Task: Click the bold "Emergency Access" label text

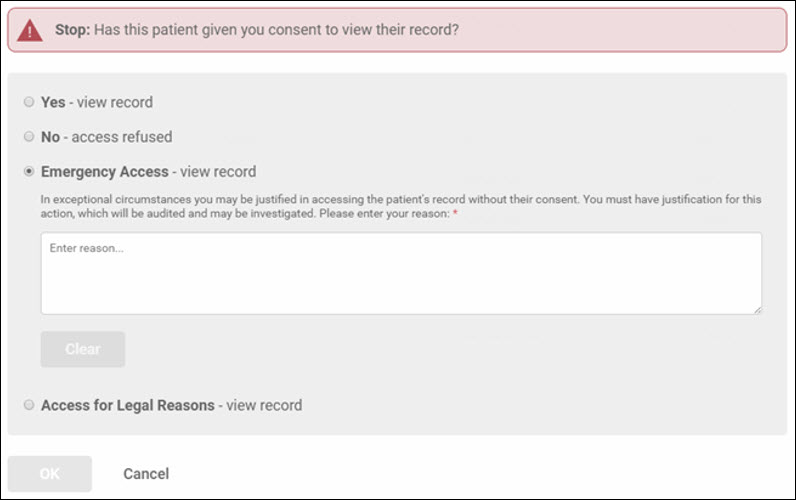Action: point(105,172)
